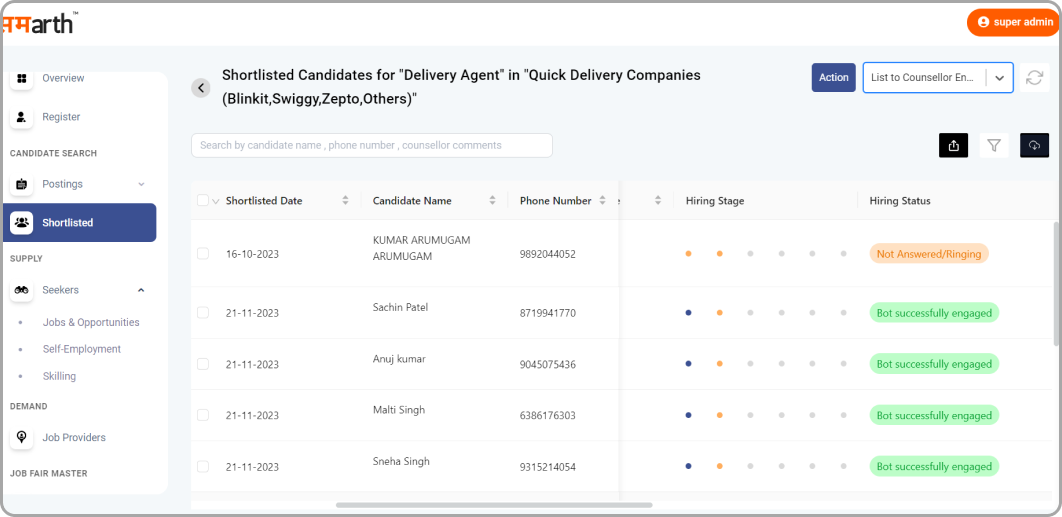The width and height of the screenshot is (1062, 517).
Task: Click the cloud download icon button
Action: (1034, 146)
